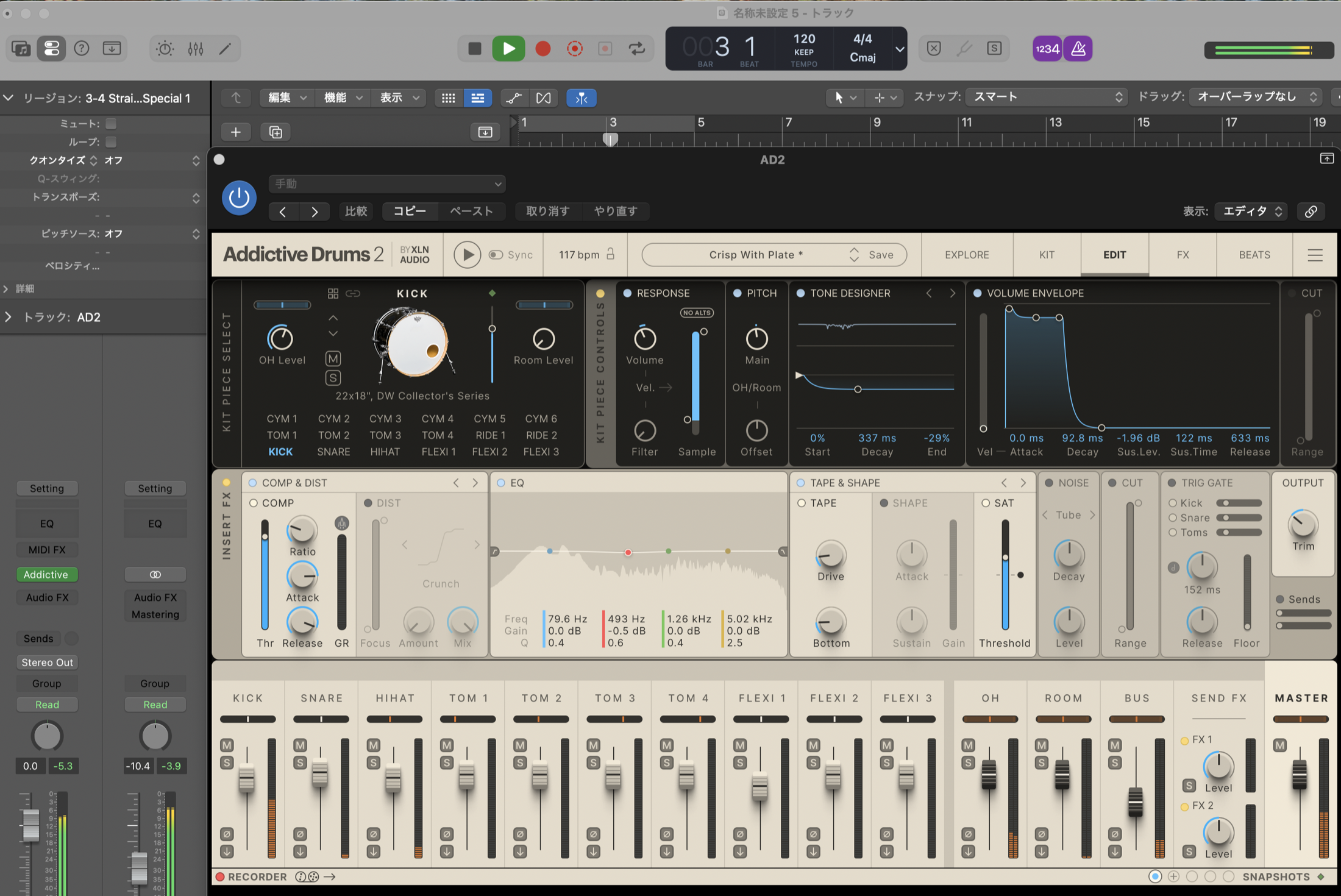The width and height of the screenshot is (1341, 896).
Task: Open Addictive Drums hamburger menu
Action: [x=1315, y=255]
